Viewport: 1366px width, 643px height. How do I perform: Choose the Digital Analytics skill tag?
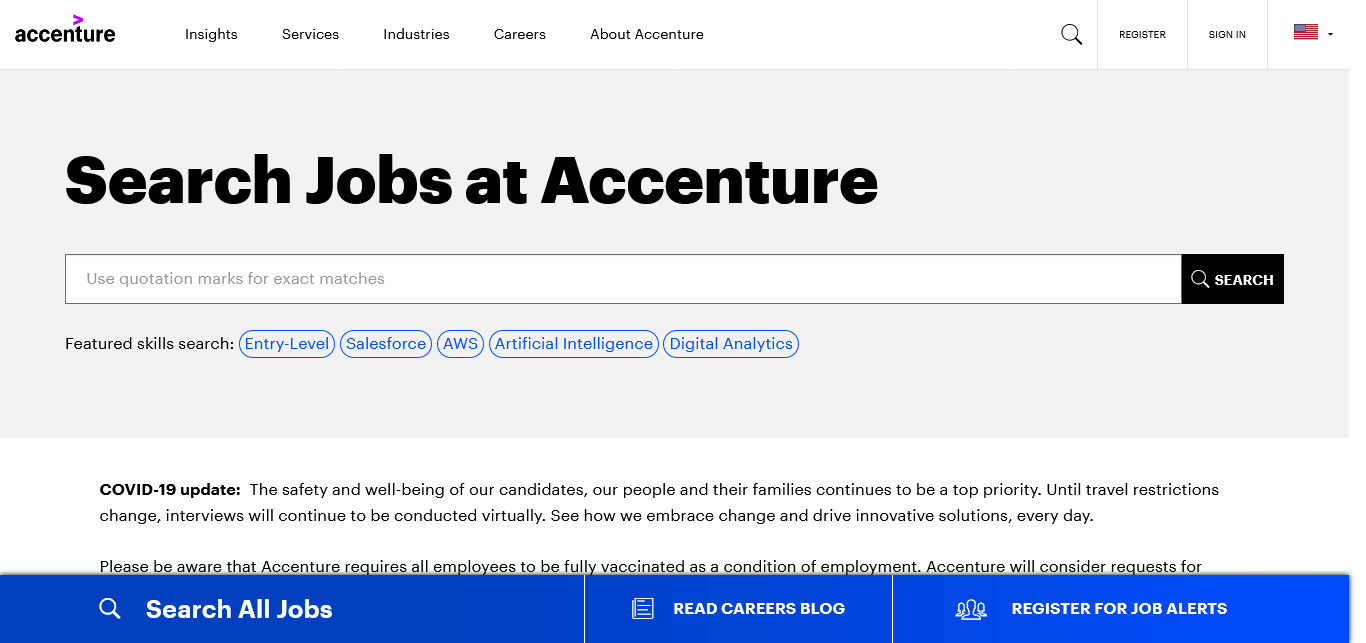point(731,344)
